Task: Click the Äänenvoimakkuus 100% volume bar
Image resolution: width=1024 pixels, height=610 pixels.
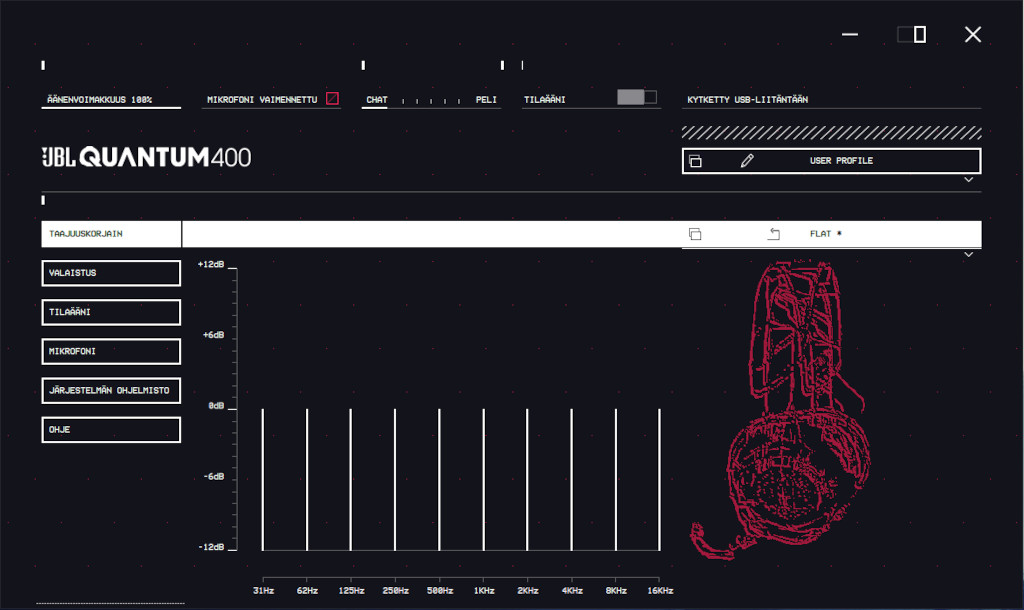Action: pyautogui.click(x=111, y=100)
